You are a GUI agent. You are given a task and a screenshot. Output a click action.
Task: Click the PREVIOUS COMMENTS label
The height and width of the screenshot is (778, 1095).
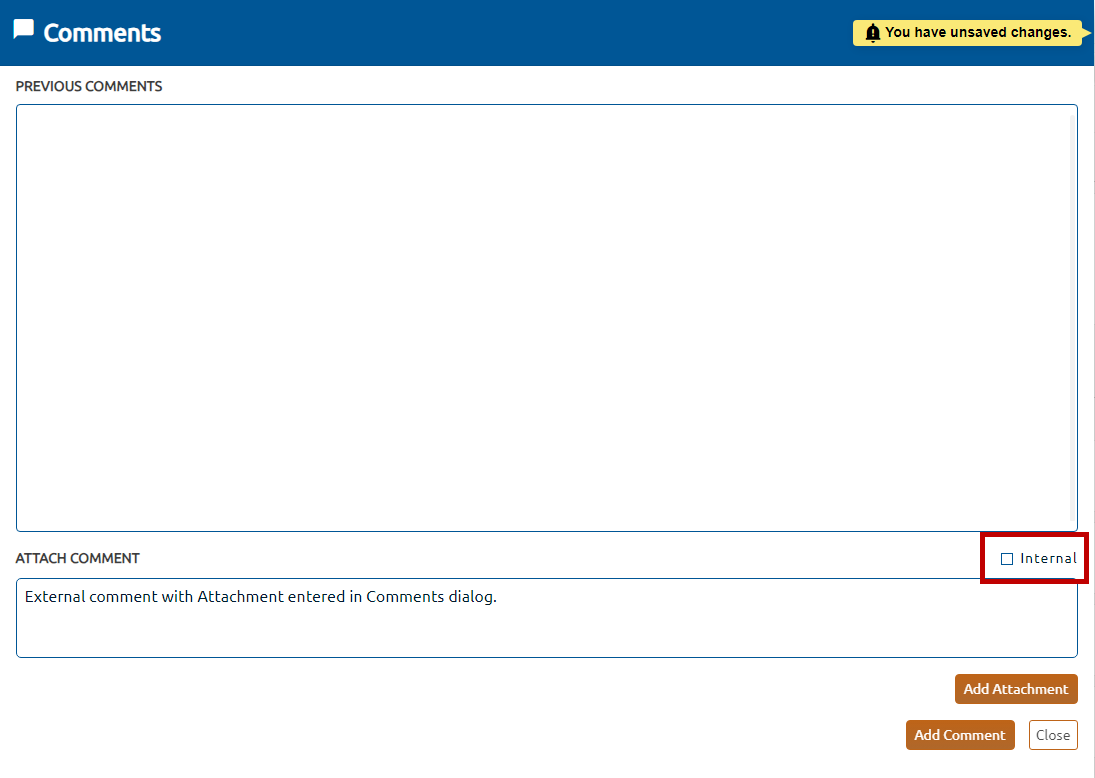pos(89,87)
